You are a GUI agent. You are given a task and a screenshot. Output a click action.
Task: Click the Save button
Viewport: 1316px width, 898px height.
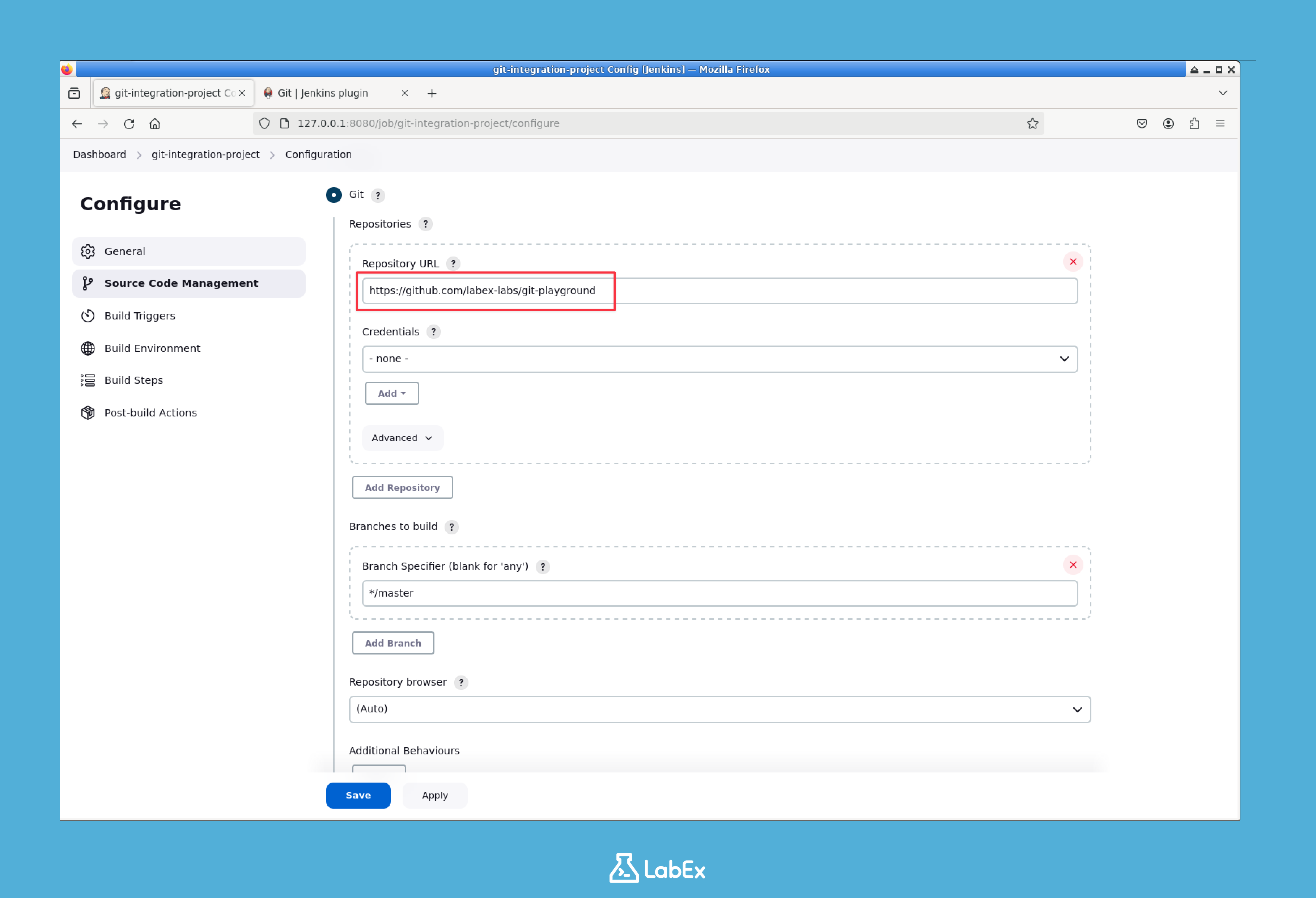pos(358,795)
